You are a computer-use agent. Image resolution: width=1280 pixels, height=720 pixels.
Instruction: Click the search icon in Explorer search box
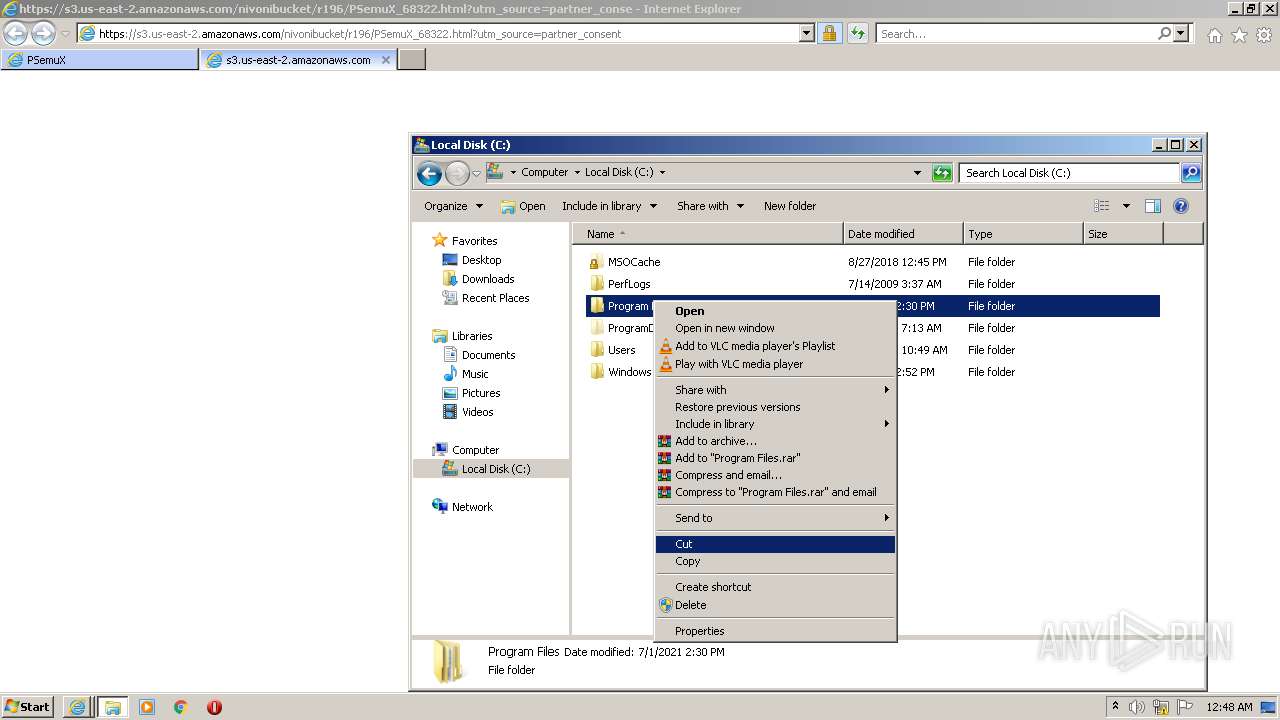1190,173
